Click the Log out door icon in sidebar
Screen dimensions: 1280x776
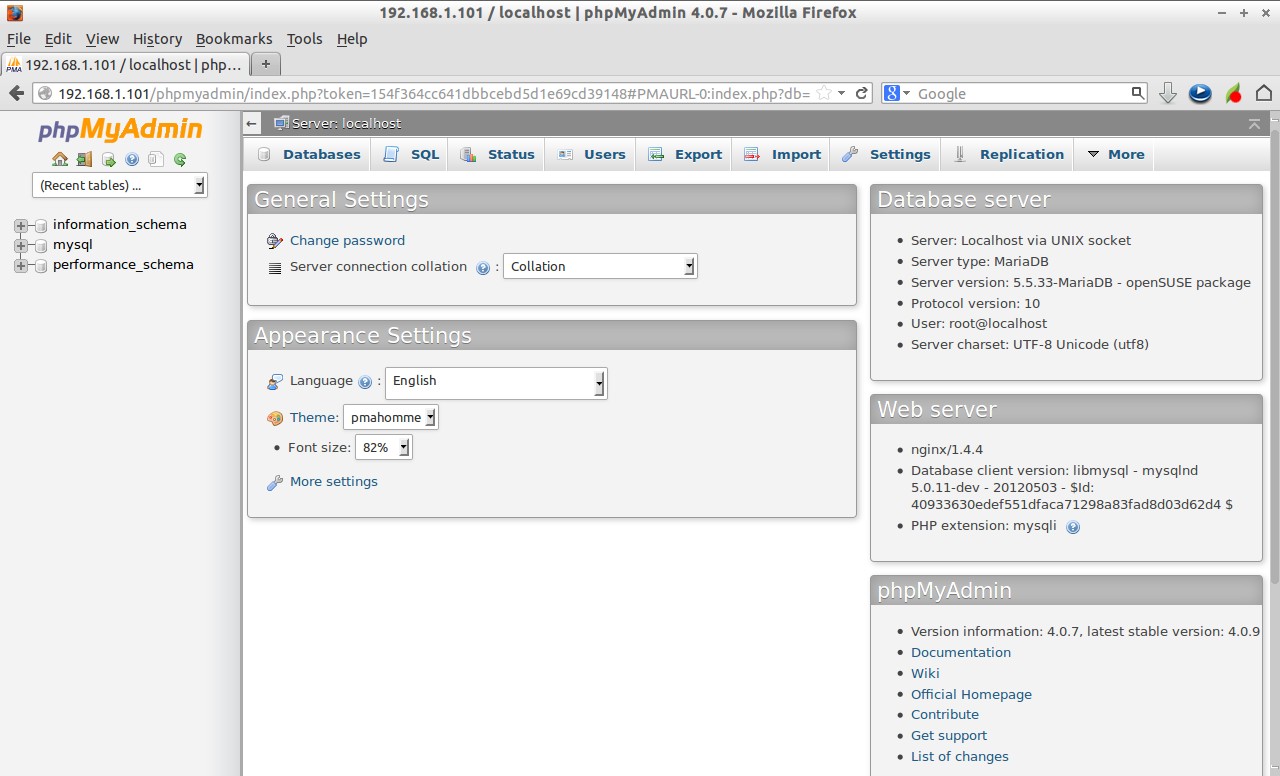[84, 159]
